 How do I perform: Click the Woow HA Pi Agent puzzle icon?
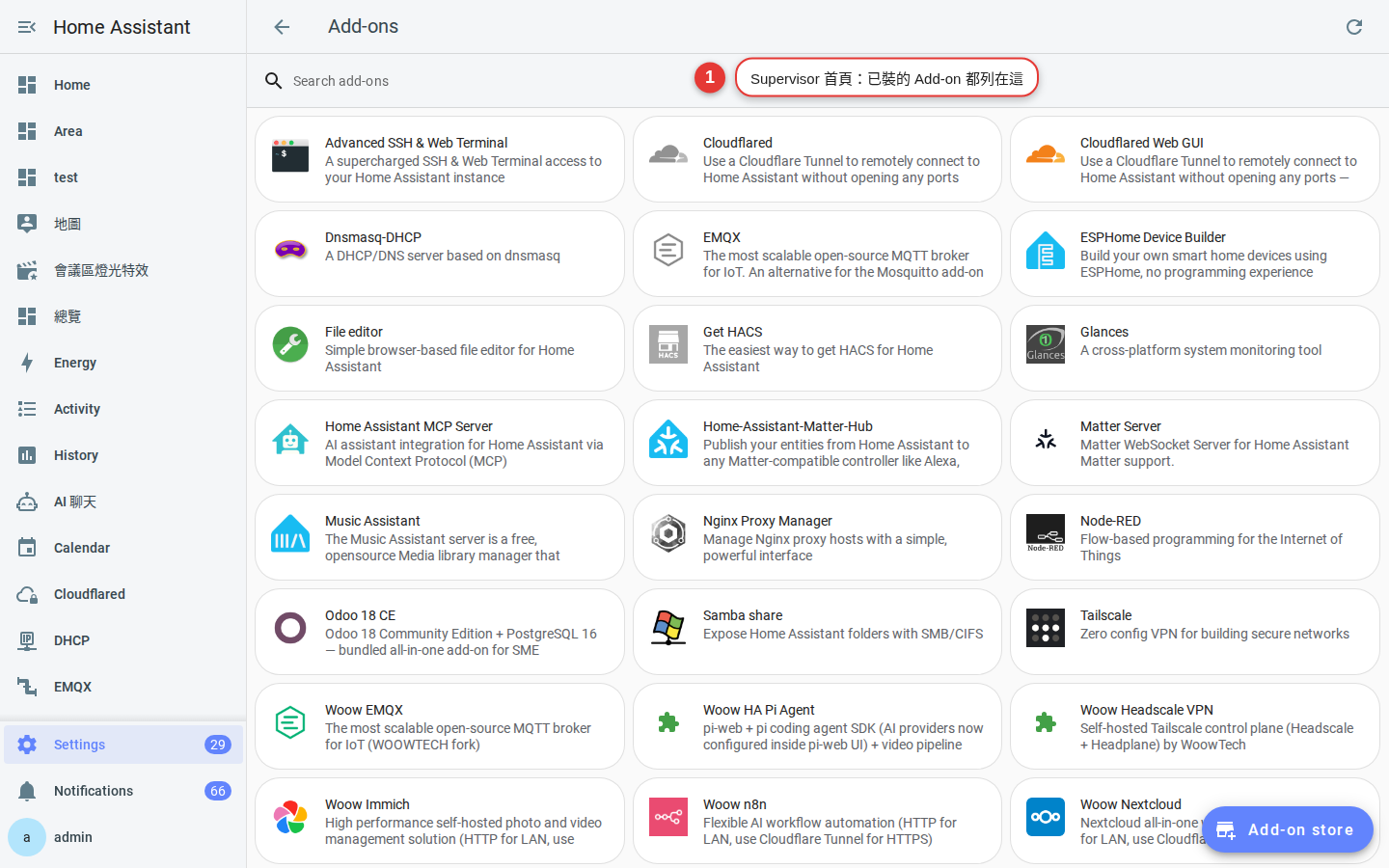668,722
